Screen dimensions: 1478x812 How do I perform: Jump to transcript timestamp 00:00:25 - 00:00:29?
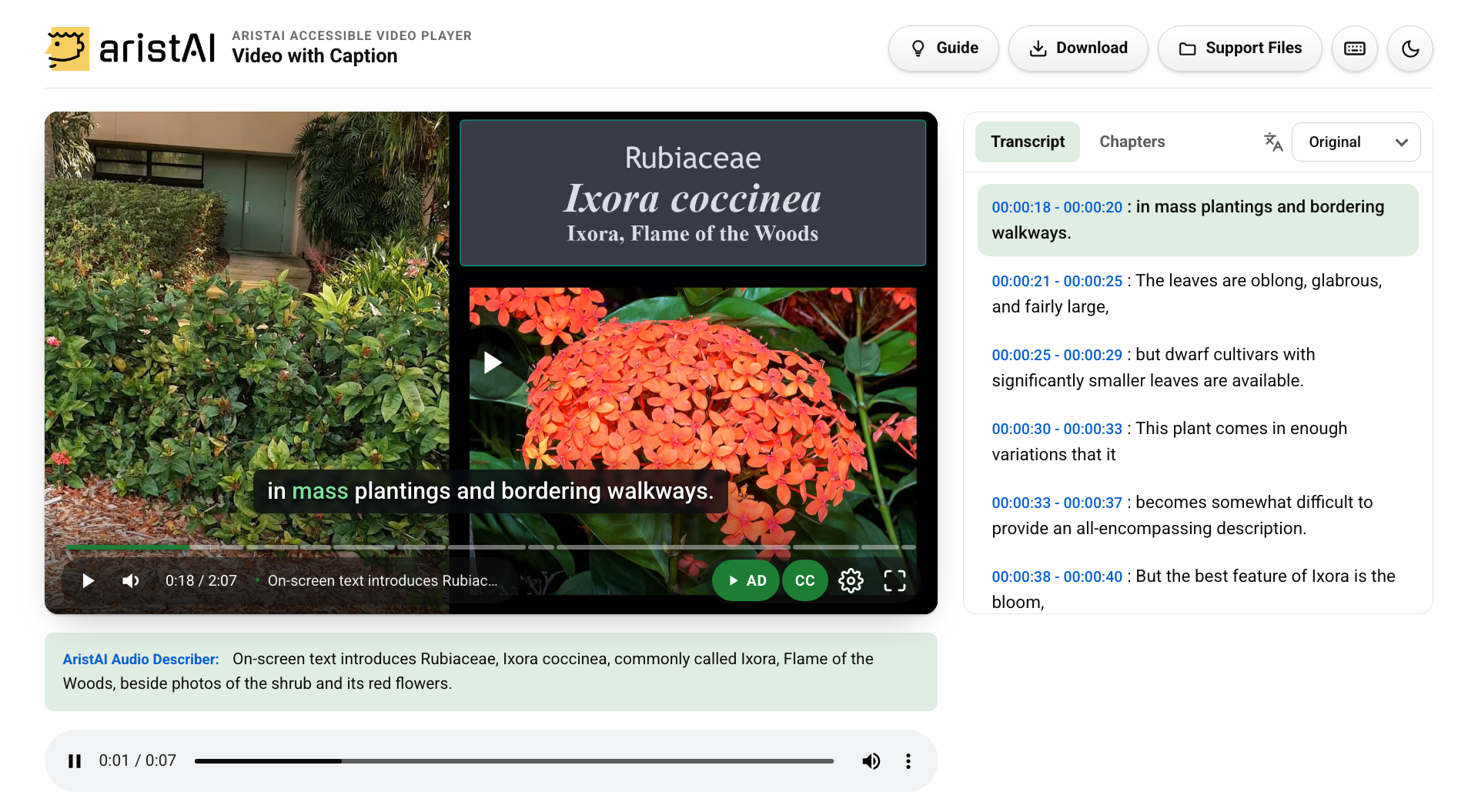[1057, 355]
